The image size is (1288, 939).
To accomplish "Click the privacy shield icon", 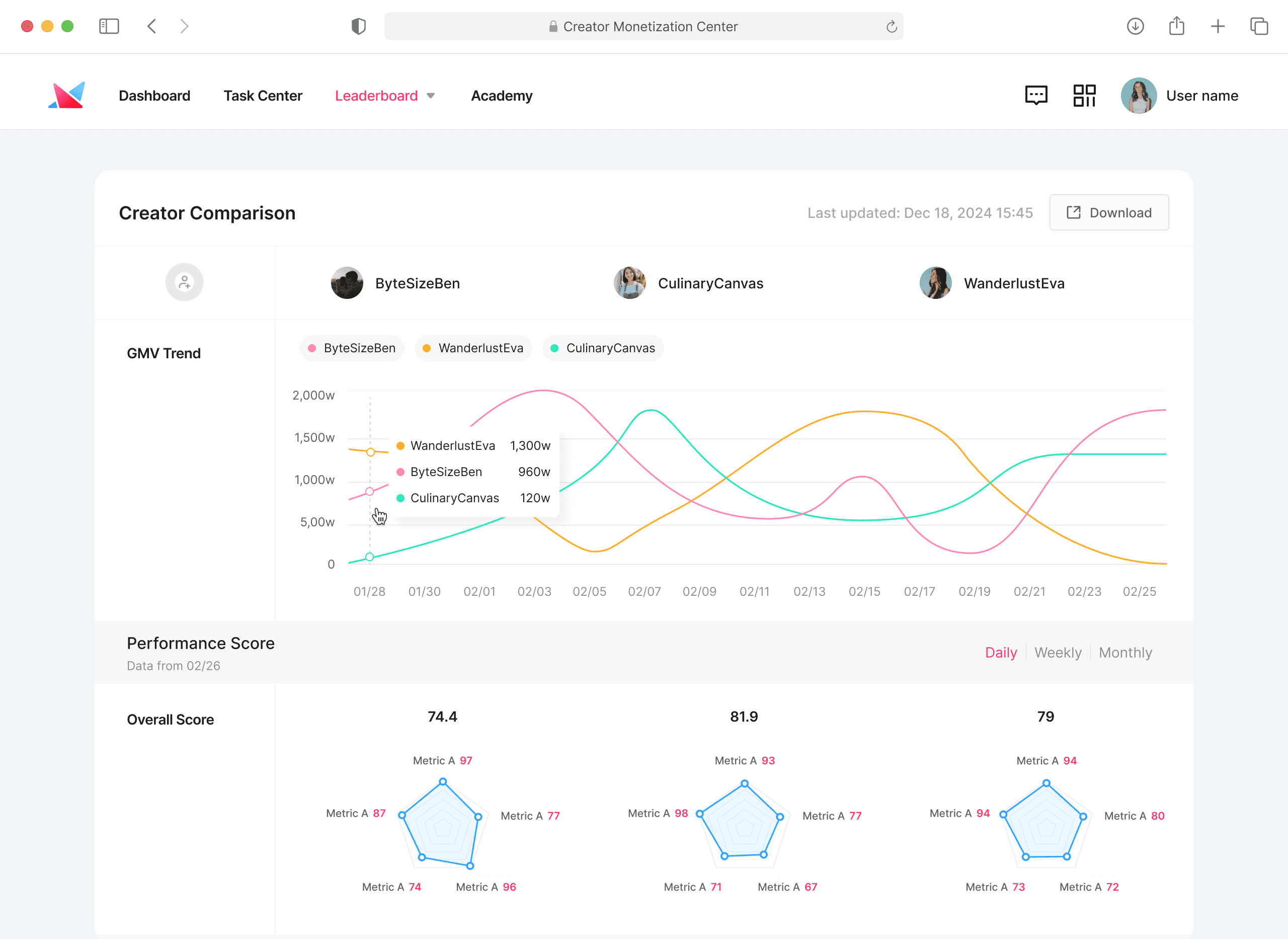I will (x=359, y=26).
